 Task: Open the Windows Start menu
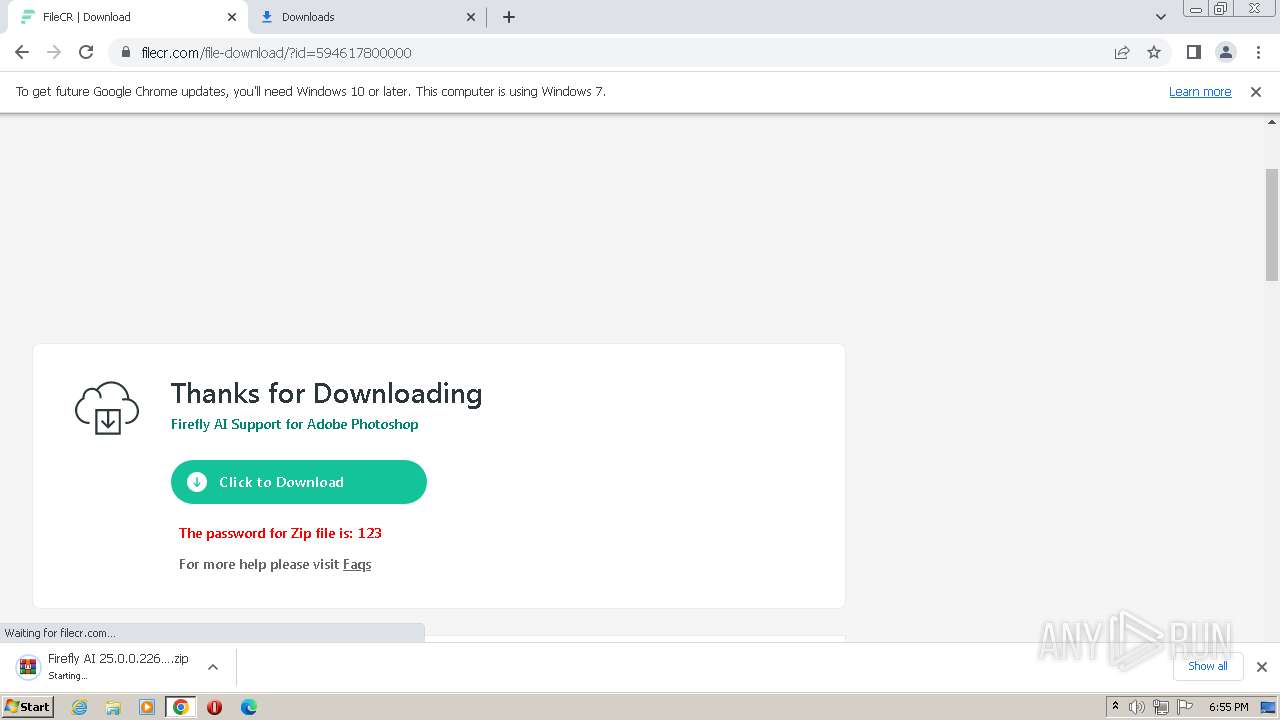27,707
